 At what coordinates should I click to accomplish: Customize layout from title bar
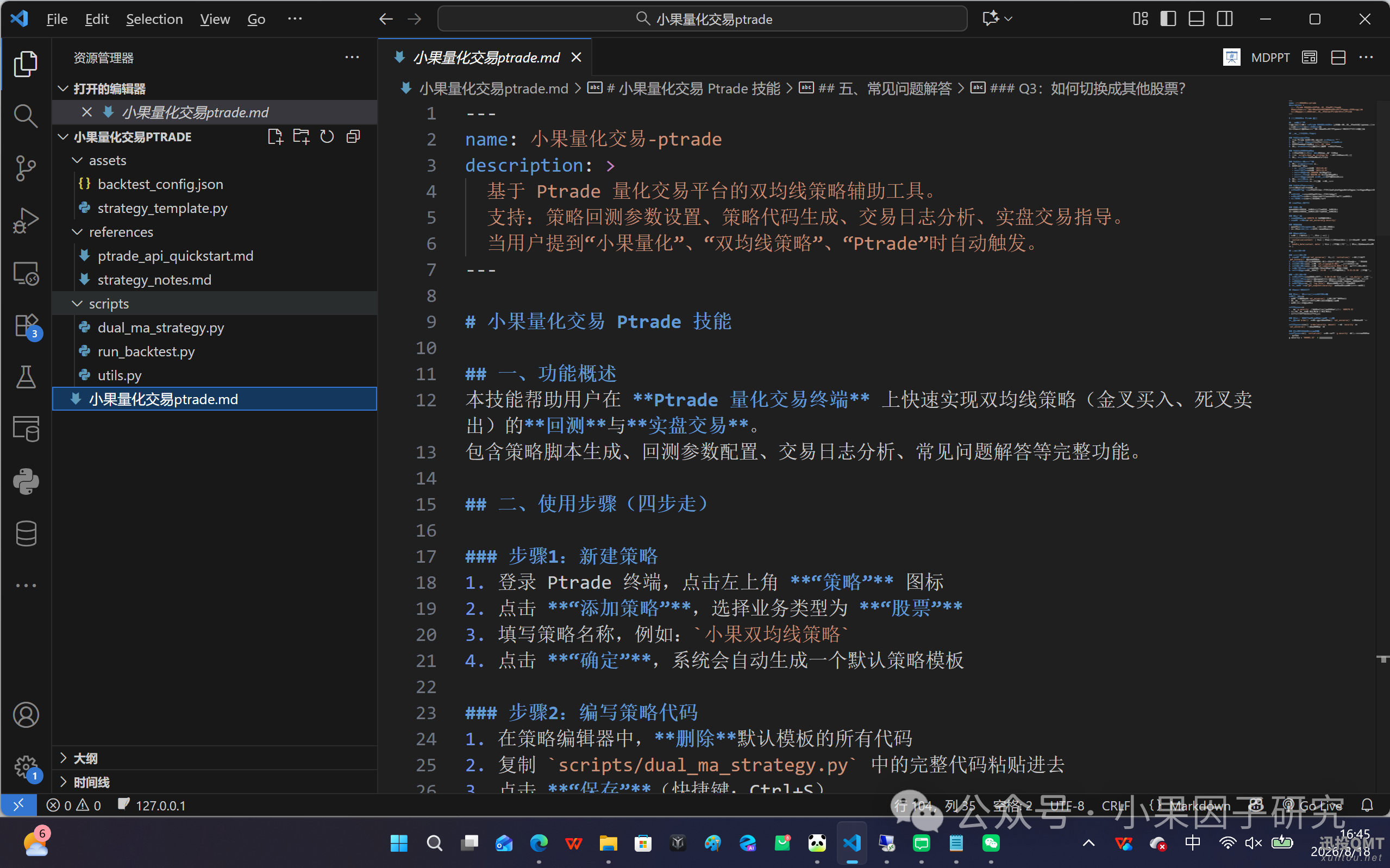(1140, 19)
